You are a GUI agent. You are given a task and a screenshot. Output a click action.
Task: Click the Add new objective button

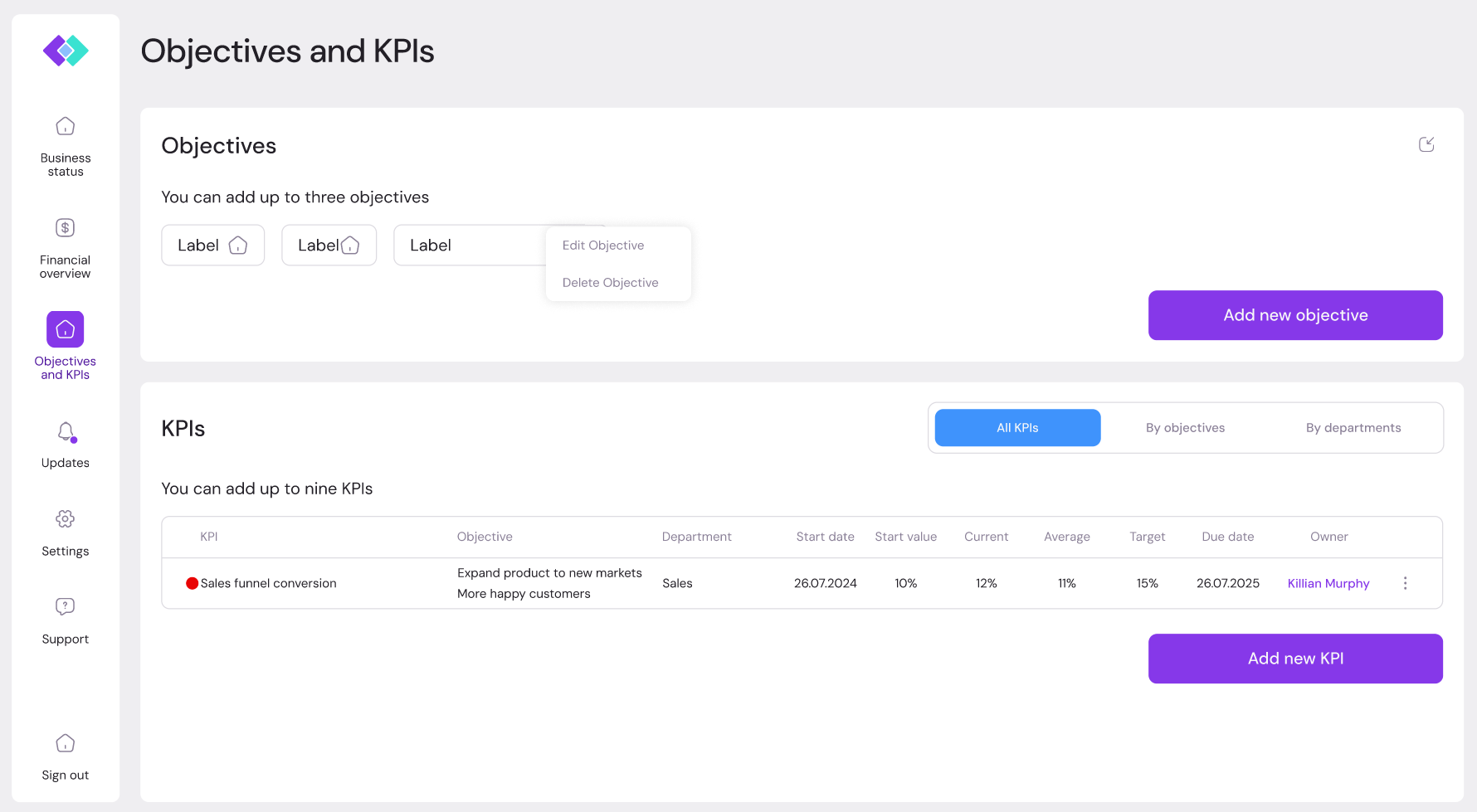1294,315
